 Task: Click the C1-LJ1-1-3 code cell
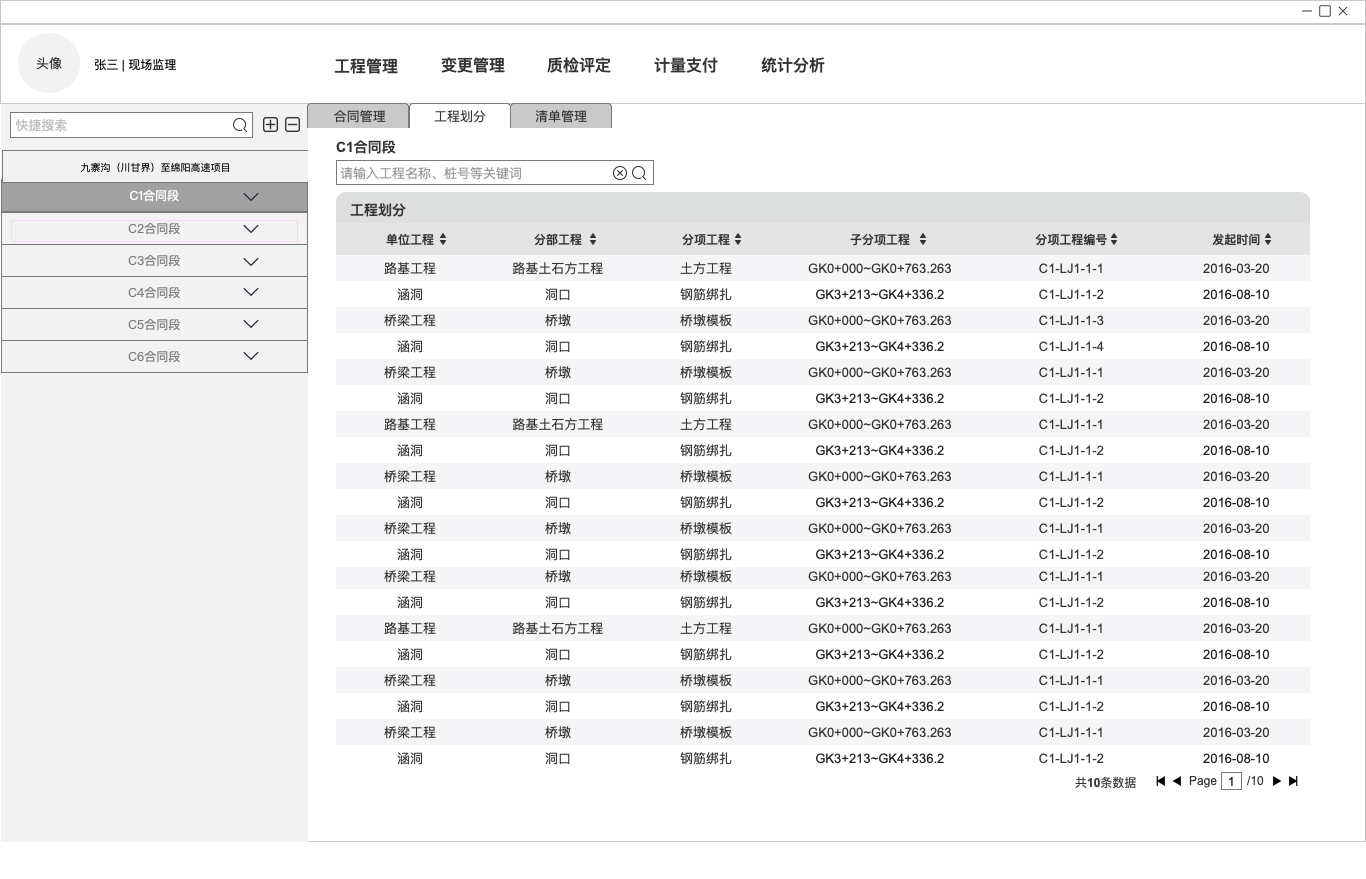1071,320
